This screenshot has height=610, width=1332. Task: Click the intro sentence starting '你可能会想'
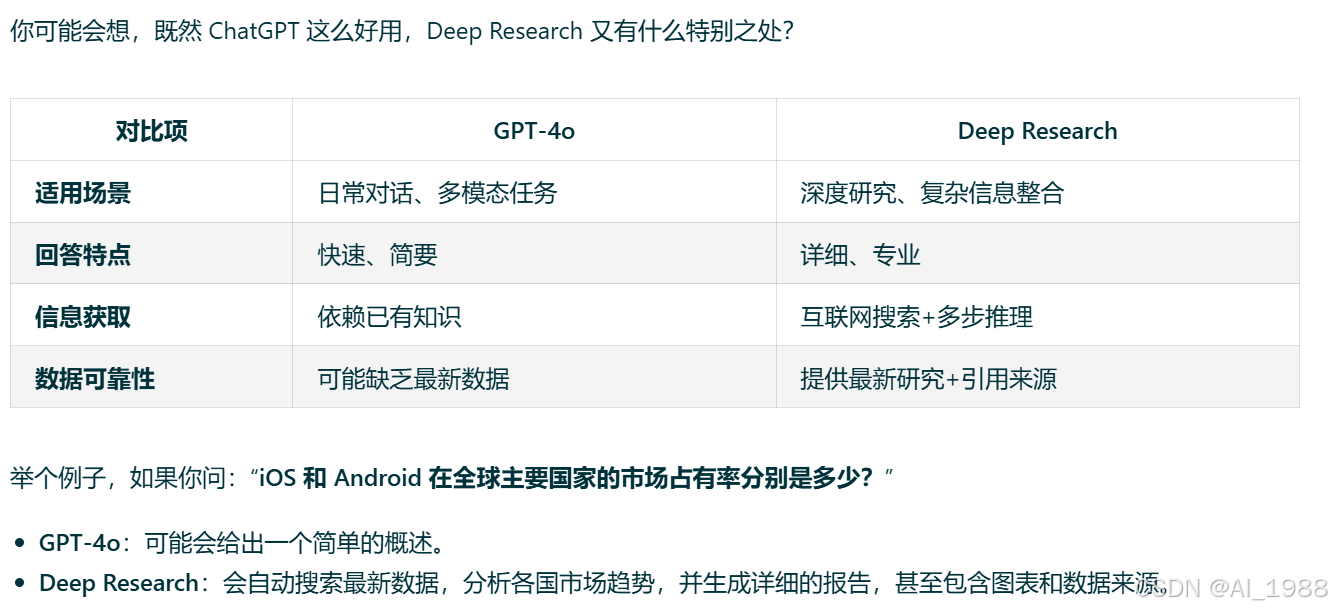coord(402,31)
